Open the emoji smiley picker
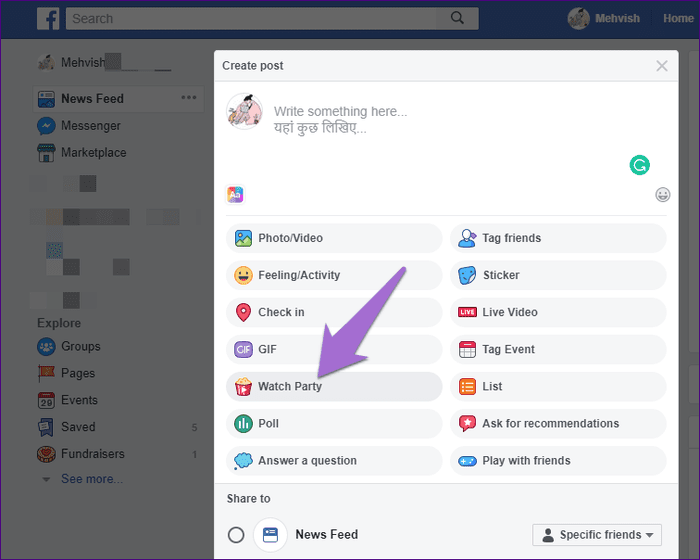Viewport: 700px width, 560px height. [x=662, y=195]
